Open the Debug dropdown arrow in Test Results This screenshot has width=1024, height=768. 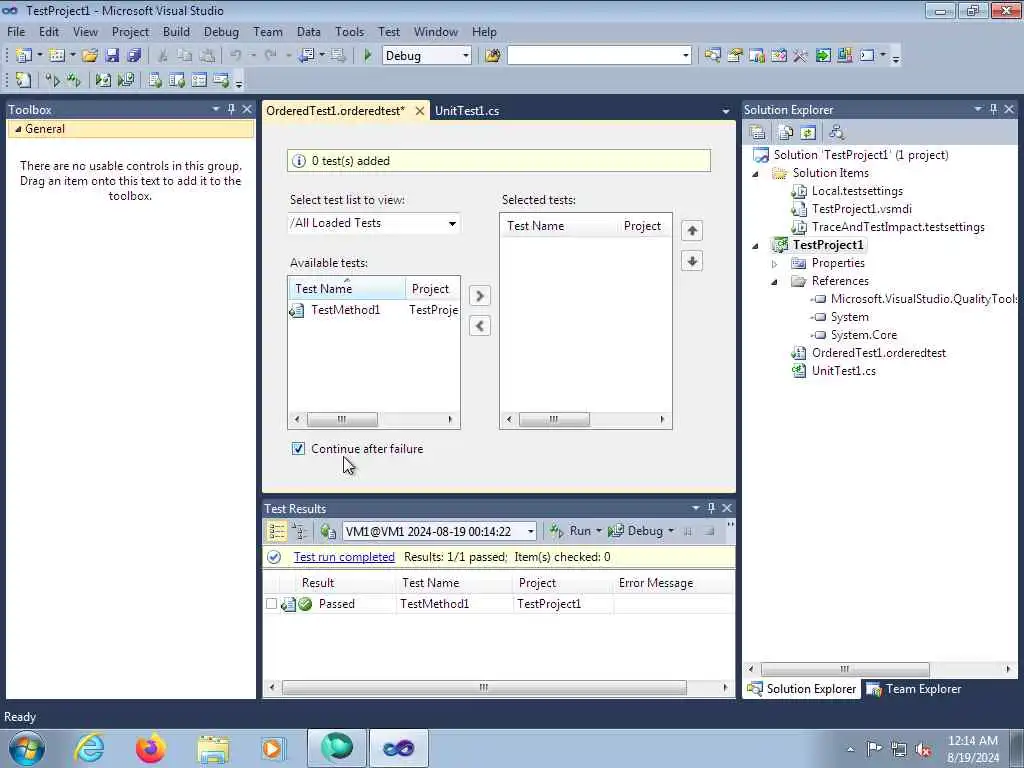671,531
